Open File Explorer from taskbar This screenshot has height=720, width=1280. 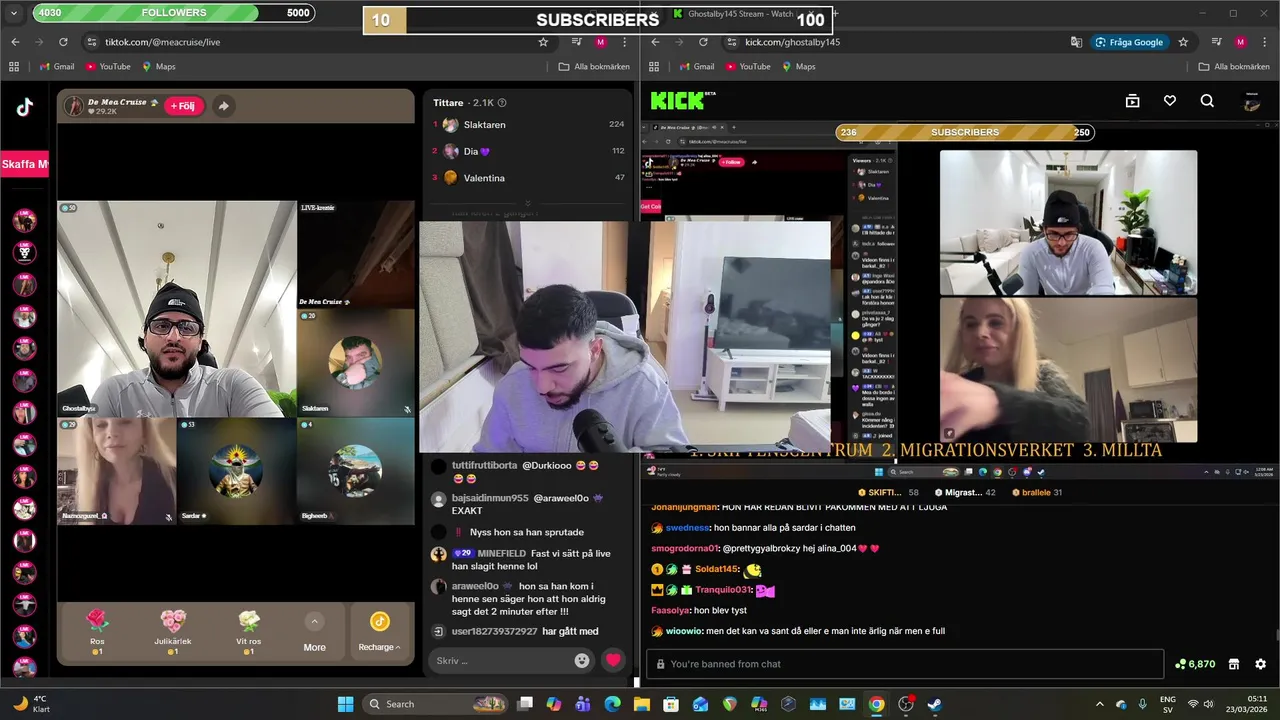pyautogui.click(x=641, y=704)
